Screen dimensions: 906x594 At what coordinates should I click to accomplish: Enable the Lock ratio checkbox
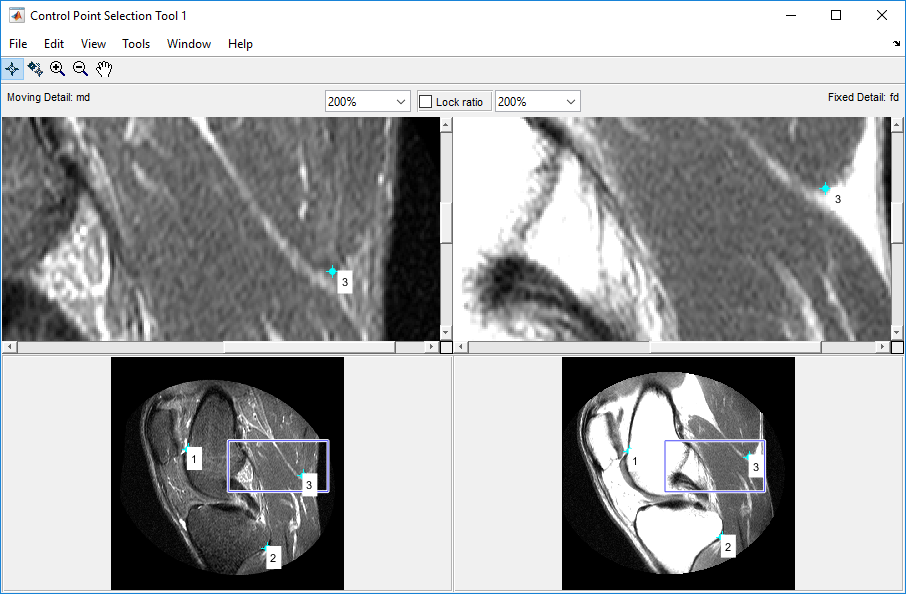pos(426,102)
